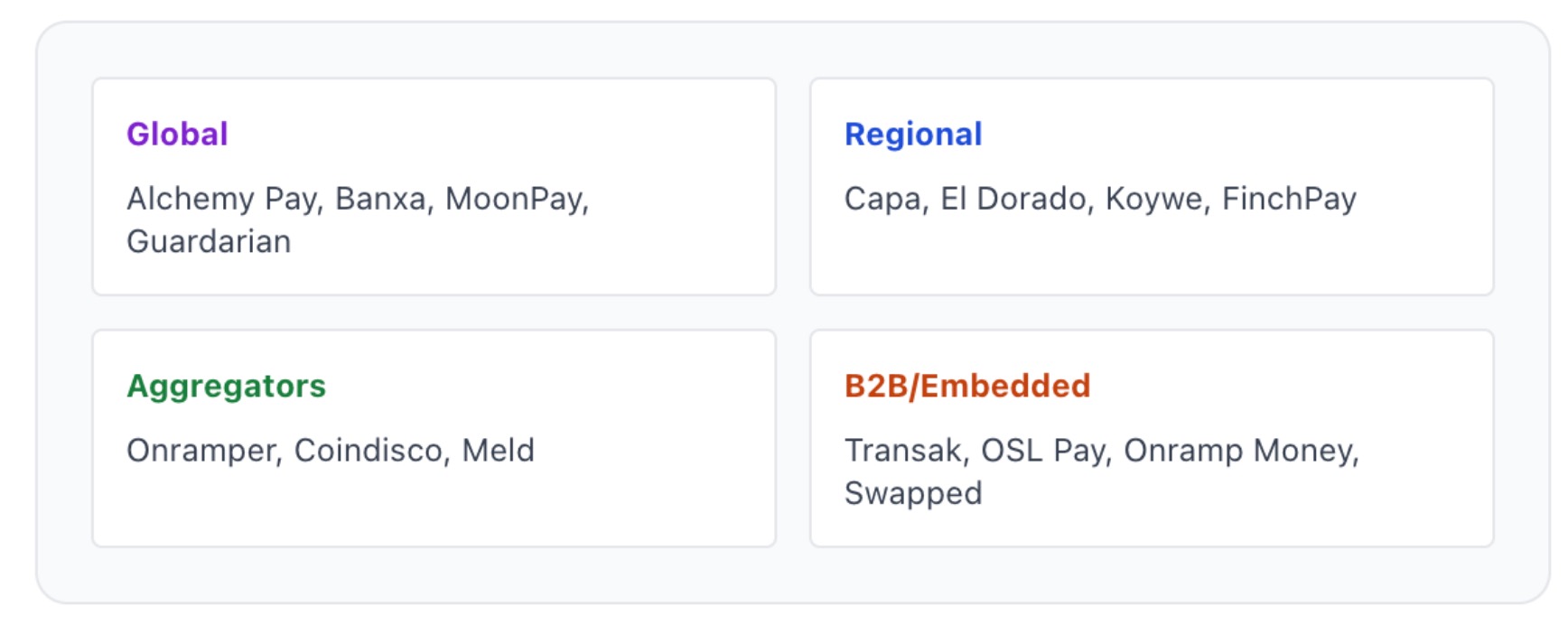1568x625 pixels.
Task: Click OSL Pay in the B2B/Embedded list
Action: (x=1045, y=451)
